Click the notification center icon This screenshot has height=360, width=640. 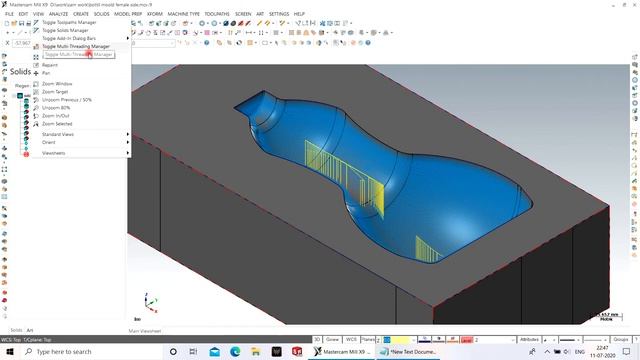coord(627,351)
